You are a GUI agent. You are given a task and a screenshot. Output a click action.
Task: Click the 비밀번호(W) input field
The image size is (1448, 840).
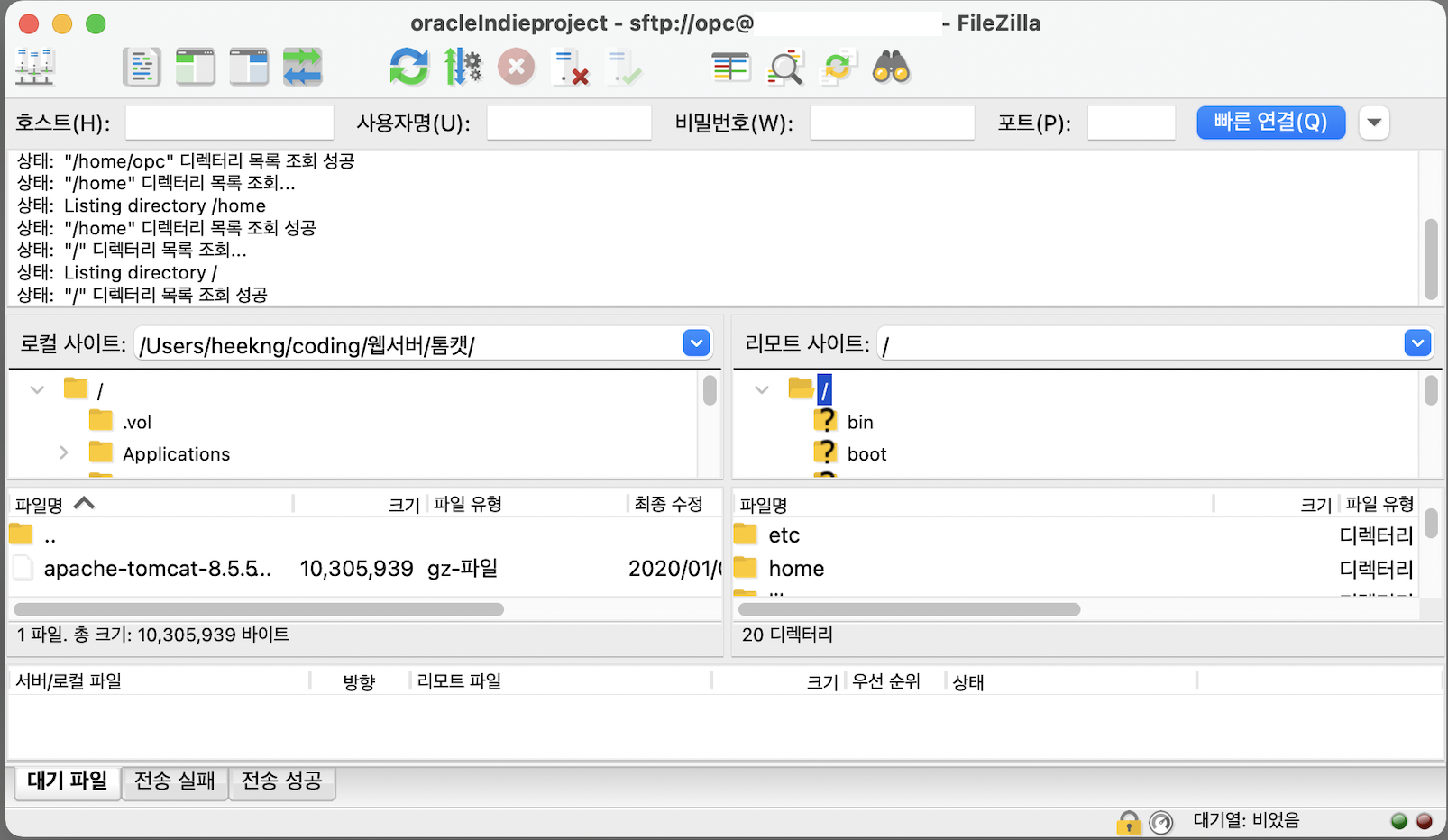pos(892,123)
